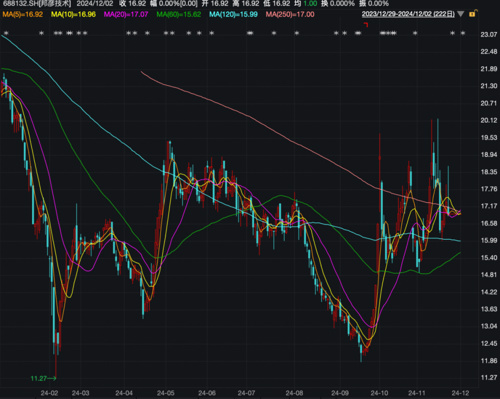Click the 24-10 date axis label

click(x=379, y=393)
